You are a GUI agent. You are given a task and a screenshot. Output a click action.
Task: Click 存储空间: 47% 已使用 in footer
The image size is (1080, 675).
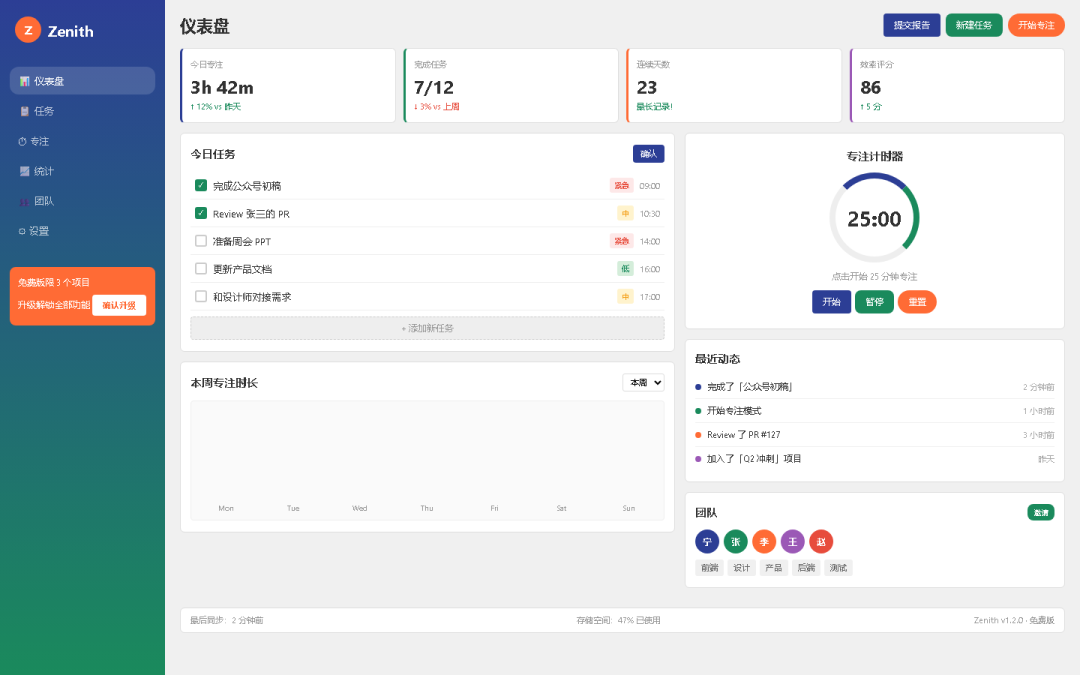619,621
